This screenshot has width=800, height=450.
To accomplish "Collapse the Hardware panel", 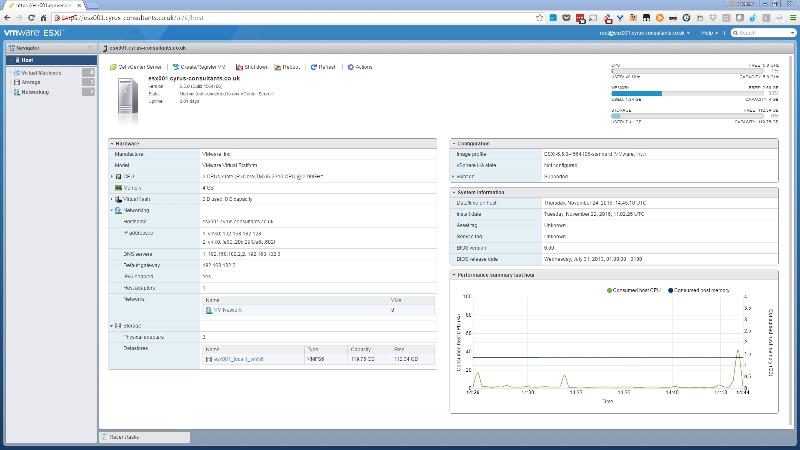I will (x=113, y=144).
